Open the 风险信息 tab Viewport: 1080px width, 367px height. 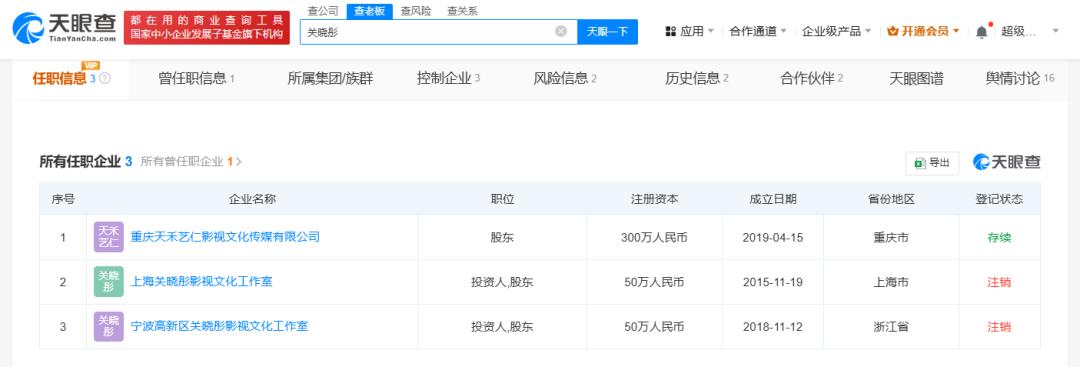[565, 78]
